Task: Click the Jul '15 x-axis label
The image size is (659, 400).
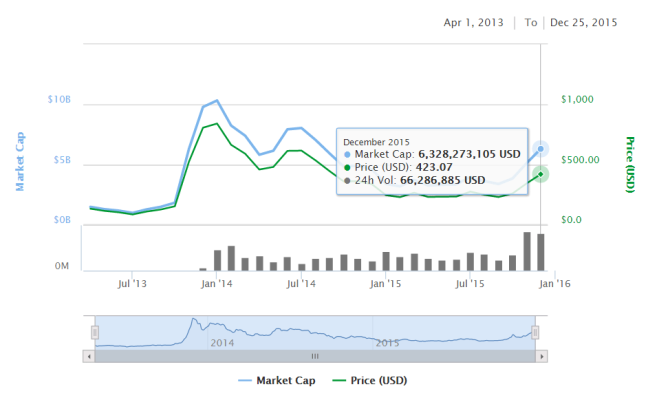Action: [470, 284]
